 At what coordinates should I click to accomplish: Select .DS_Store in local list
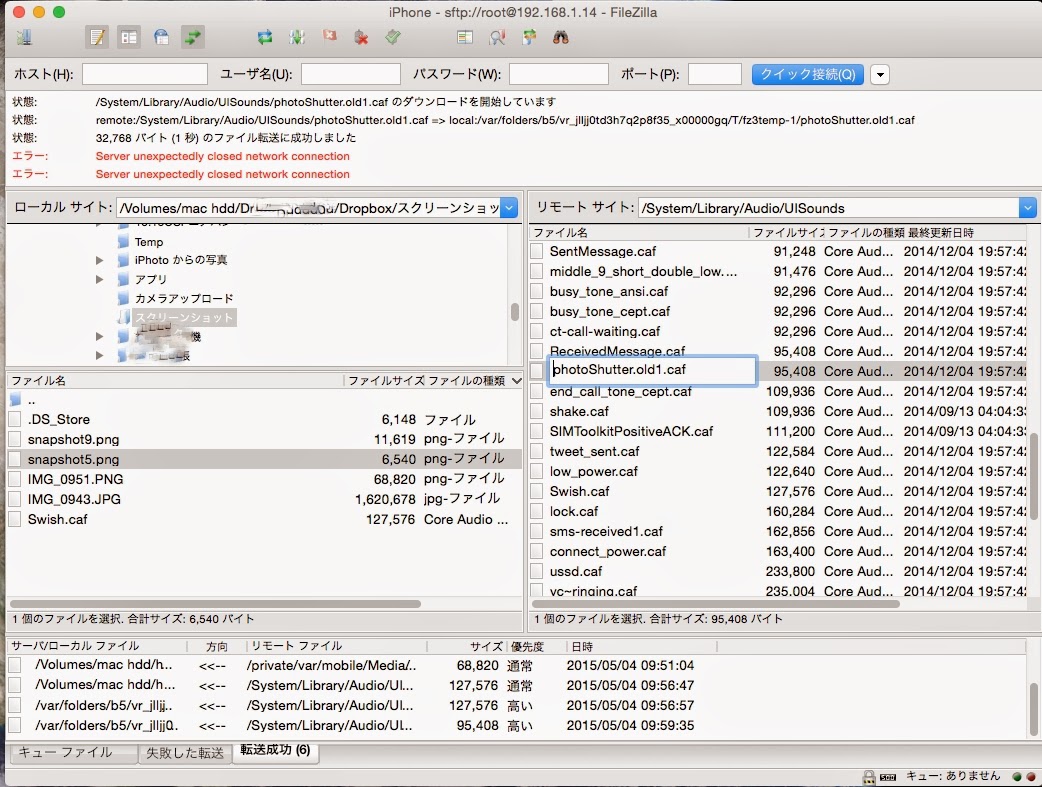264,419
